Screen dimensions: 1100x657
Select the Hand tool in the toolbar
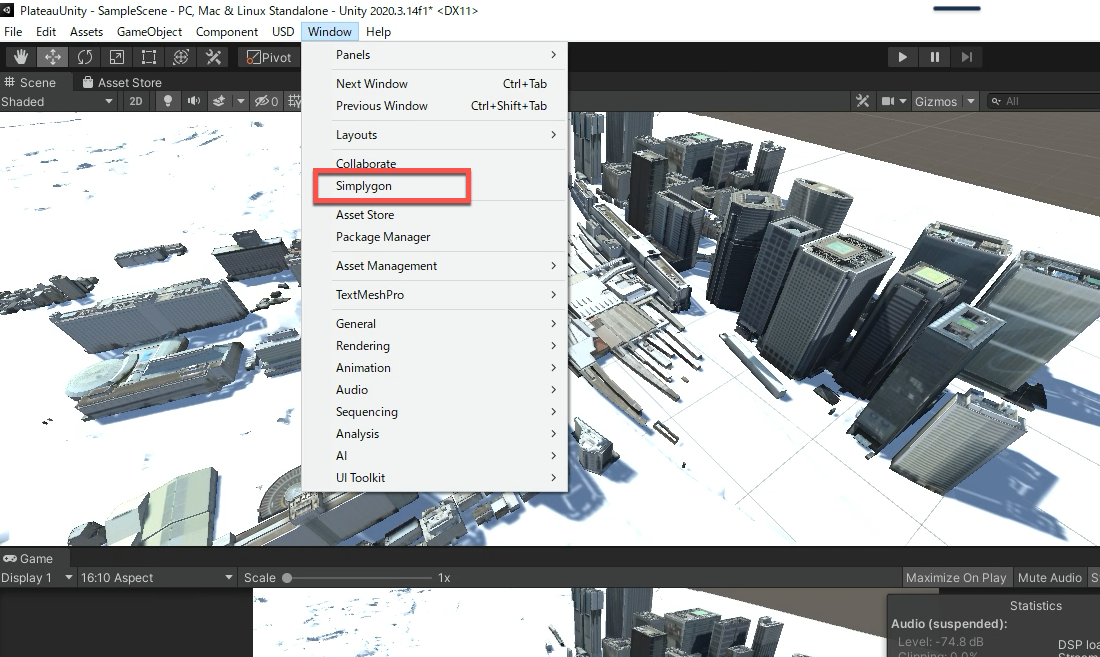[20, 57]
